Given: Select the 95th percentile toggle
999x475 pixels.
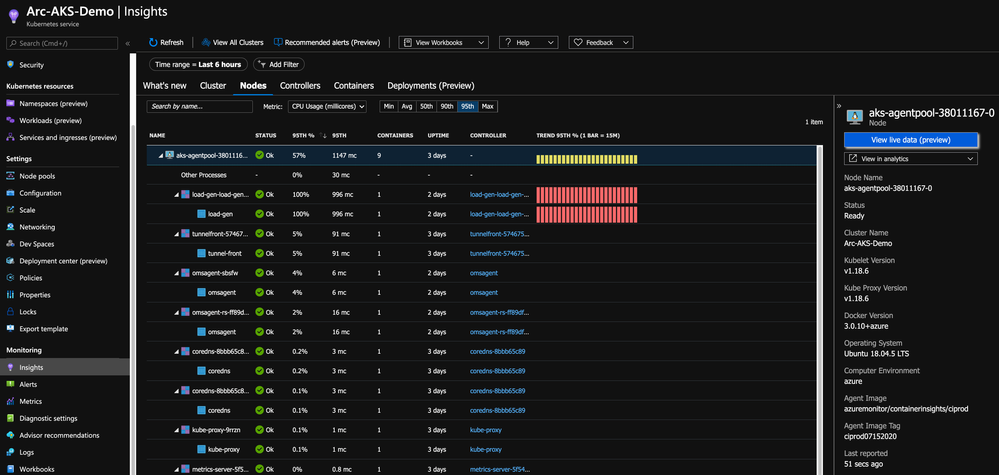Looking at the screenshot, I should [x=468, y=106].
